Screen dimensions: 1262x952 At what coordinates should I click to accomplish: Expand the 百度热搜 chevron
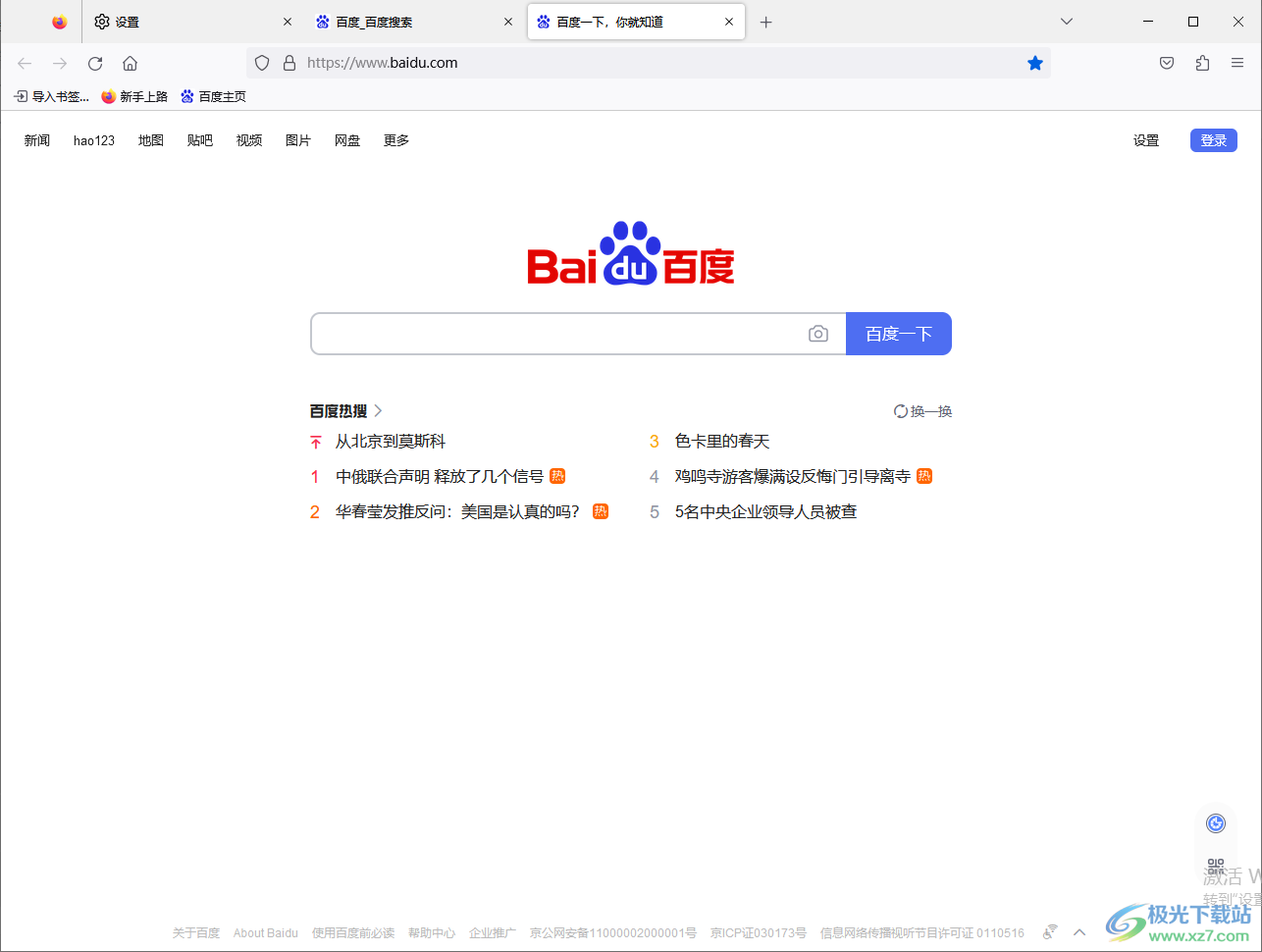[378, 411]
